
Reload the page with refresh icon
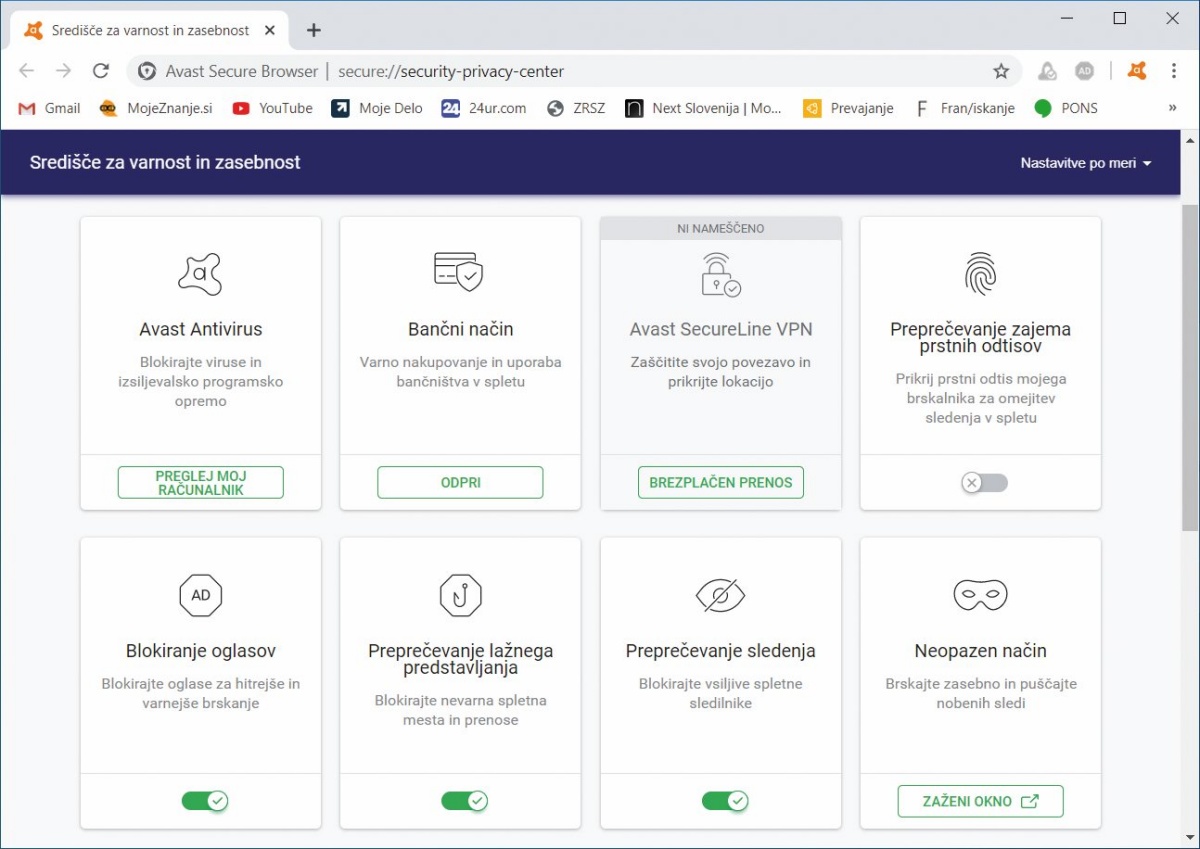pyautogui.click(x=100, y=71)
